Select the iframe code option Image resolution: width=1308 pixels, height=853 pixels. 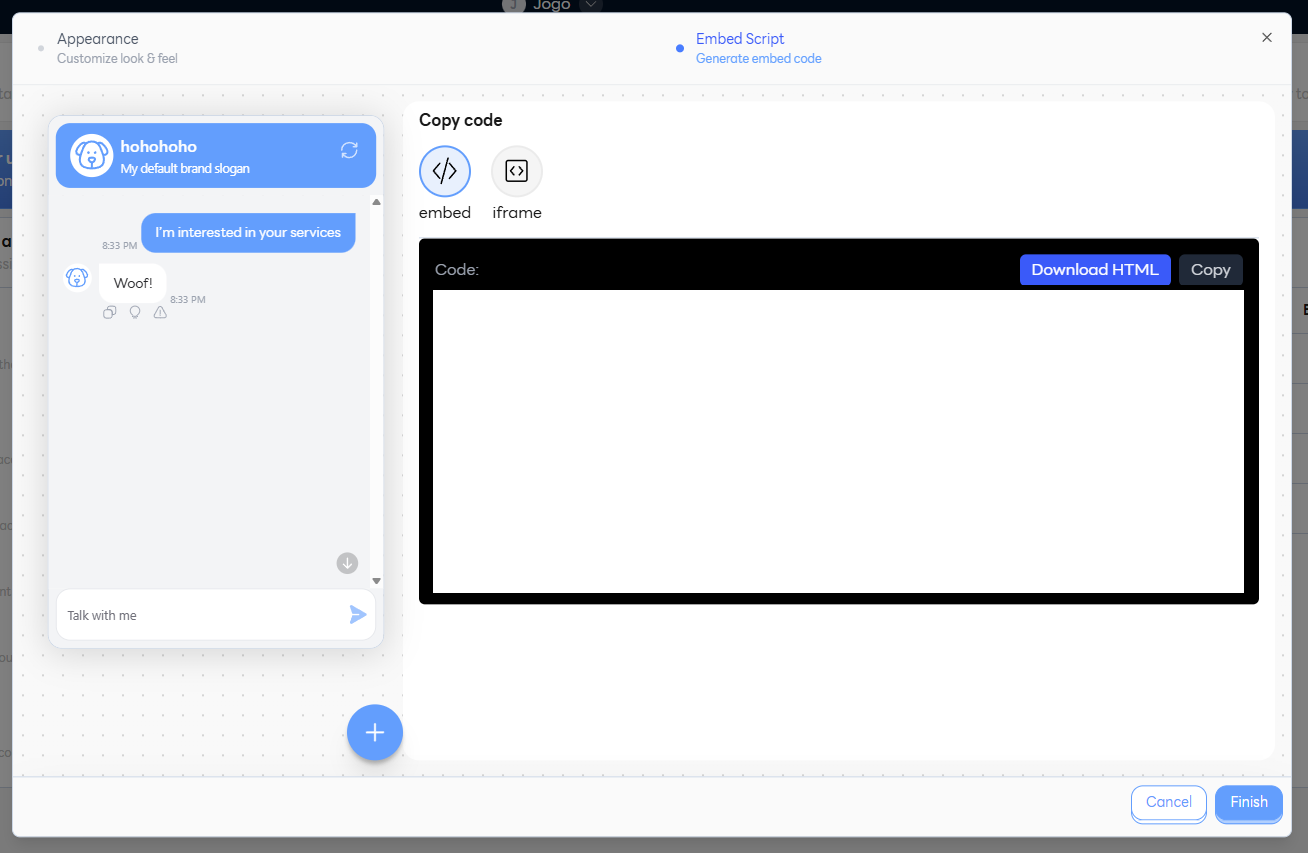coord(517,172)
